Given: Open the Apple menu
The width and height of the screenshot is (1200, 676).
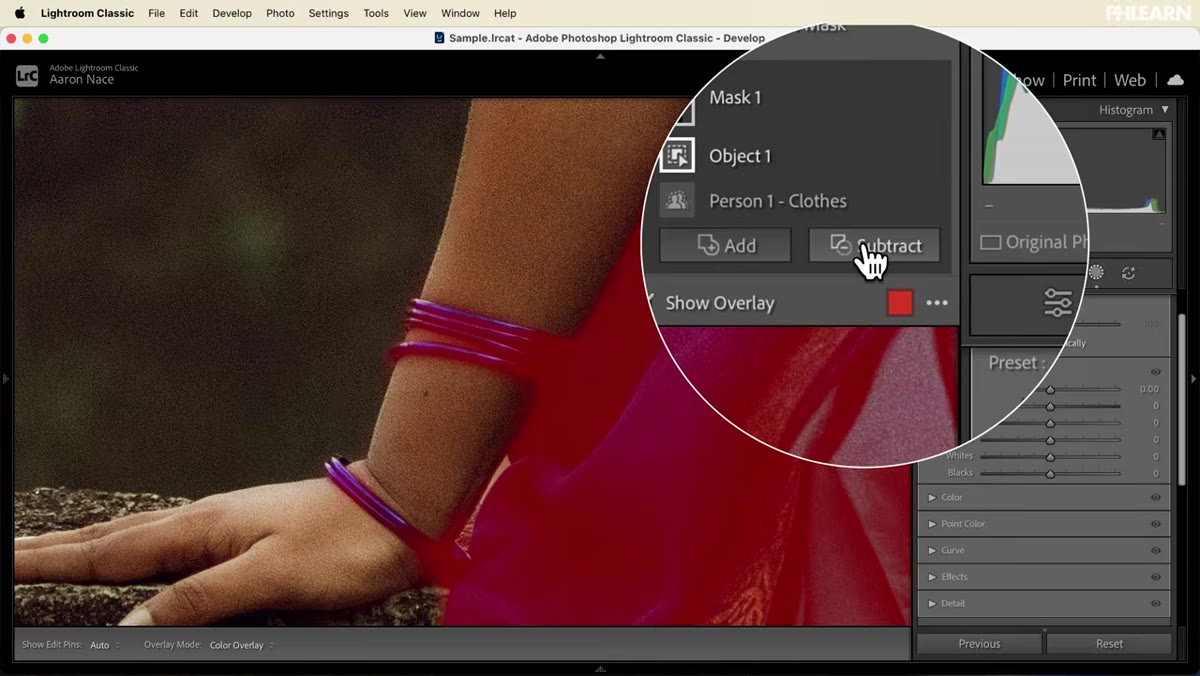Looking at the screenshot, I should [x=19, y=13].
